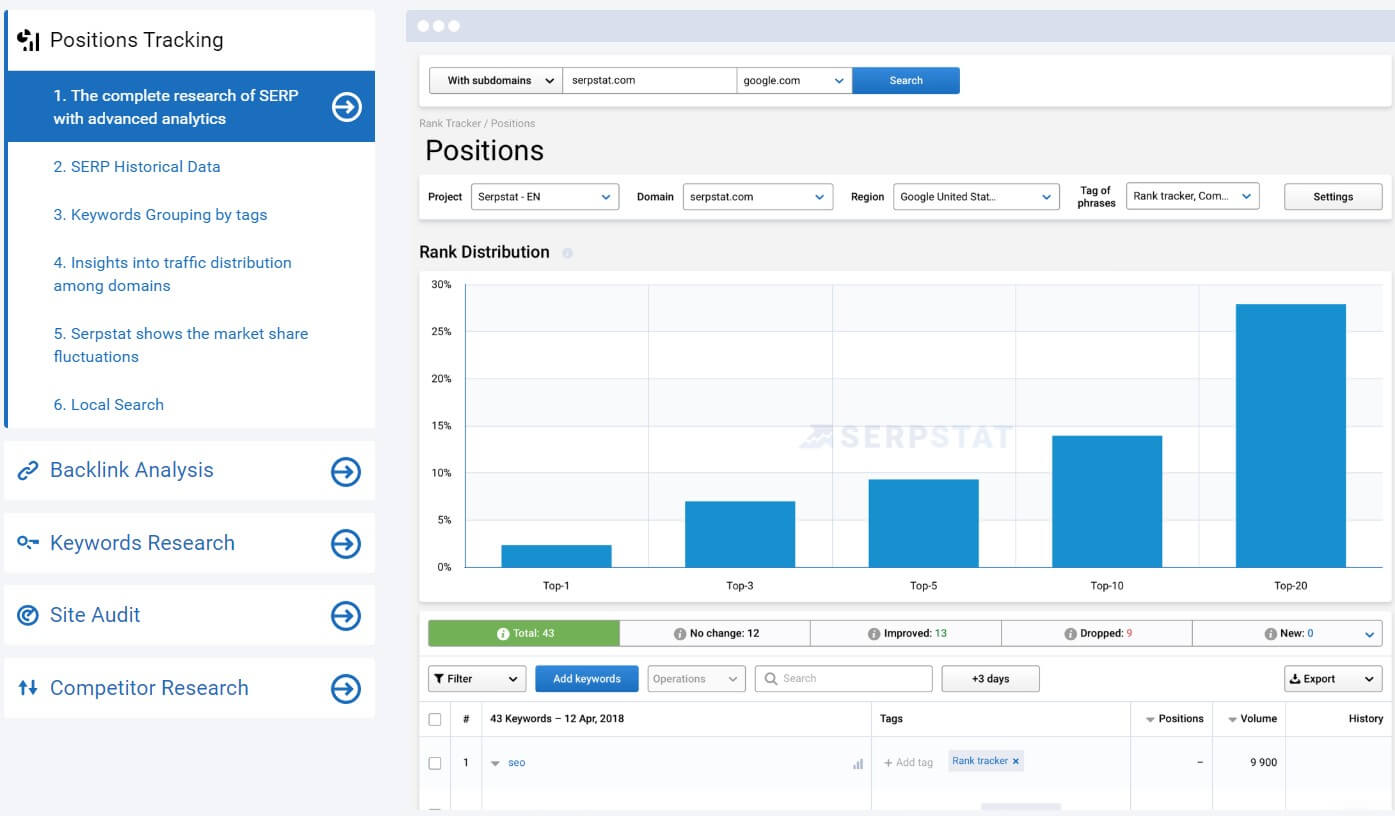Click the bar chart icon in seo row
1395x816 pixels.
[857, 763]
